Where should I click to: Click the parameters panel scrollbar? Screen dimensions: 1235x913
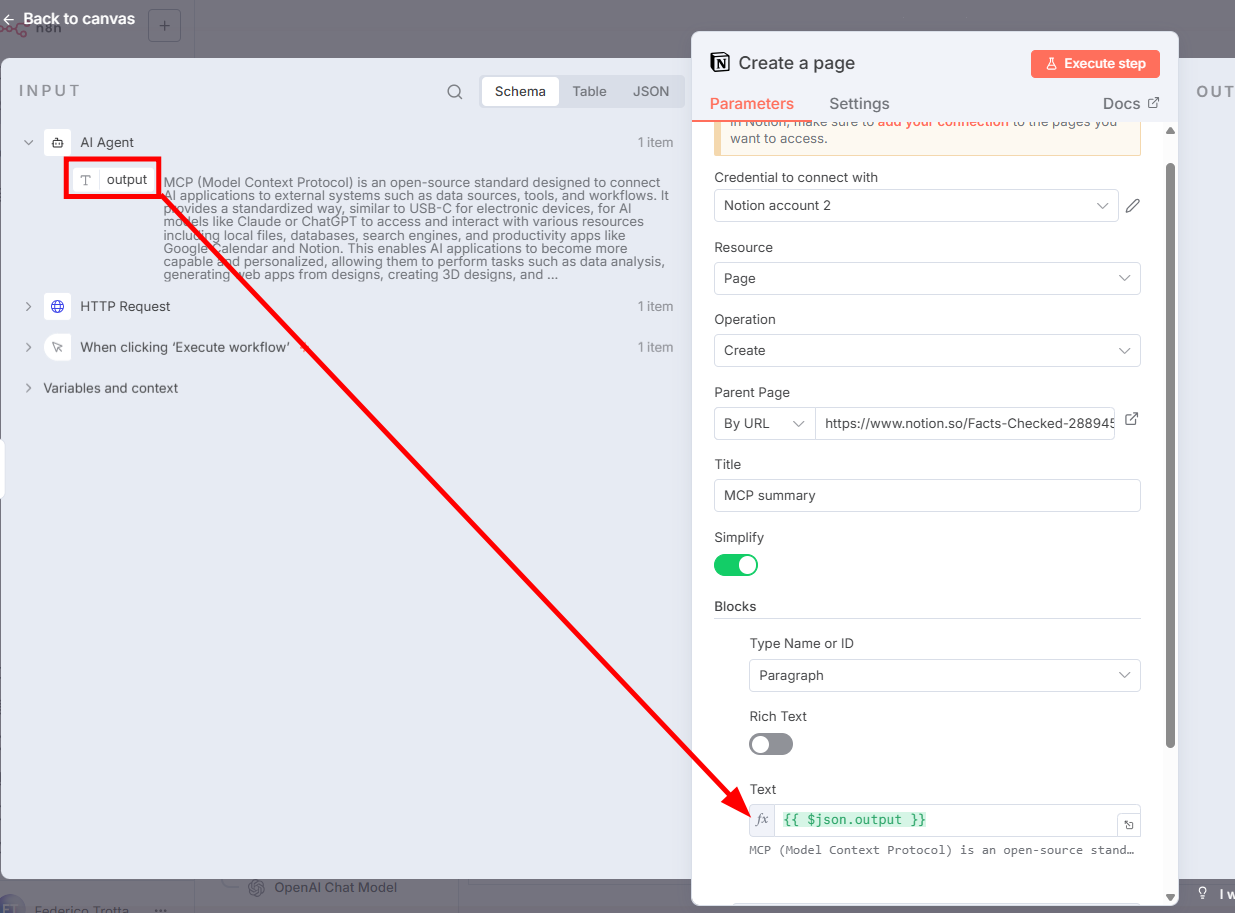coord(1170,455)
